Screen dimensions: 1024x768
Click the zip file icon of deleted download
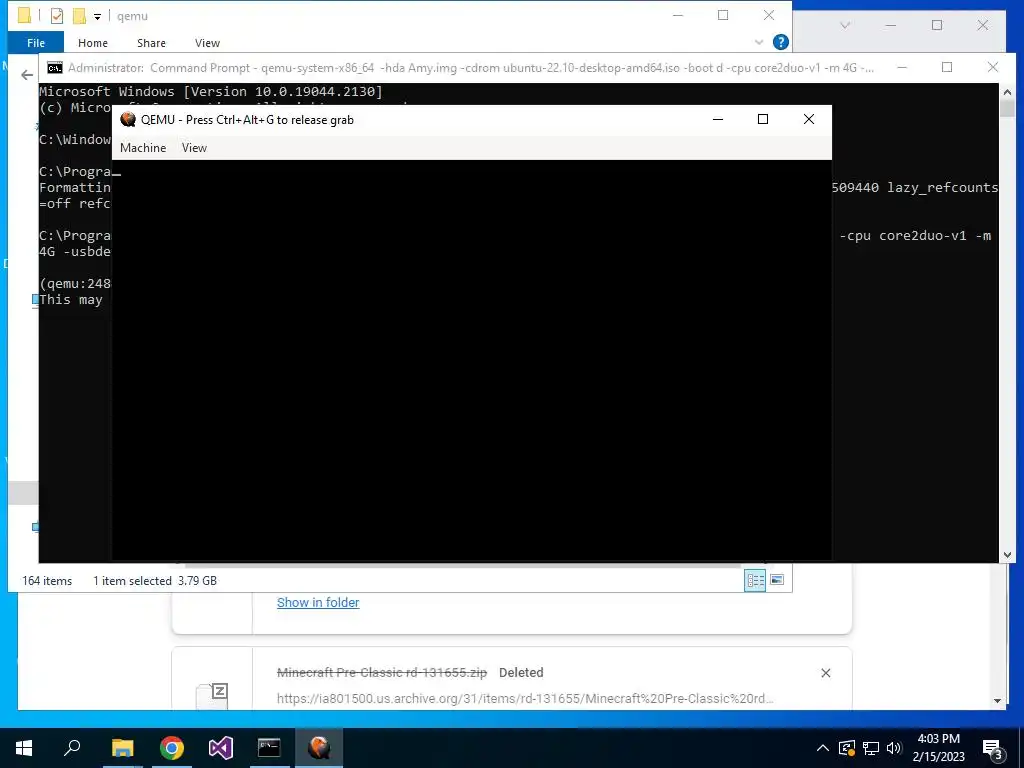[212, 696]
